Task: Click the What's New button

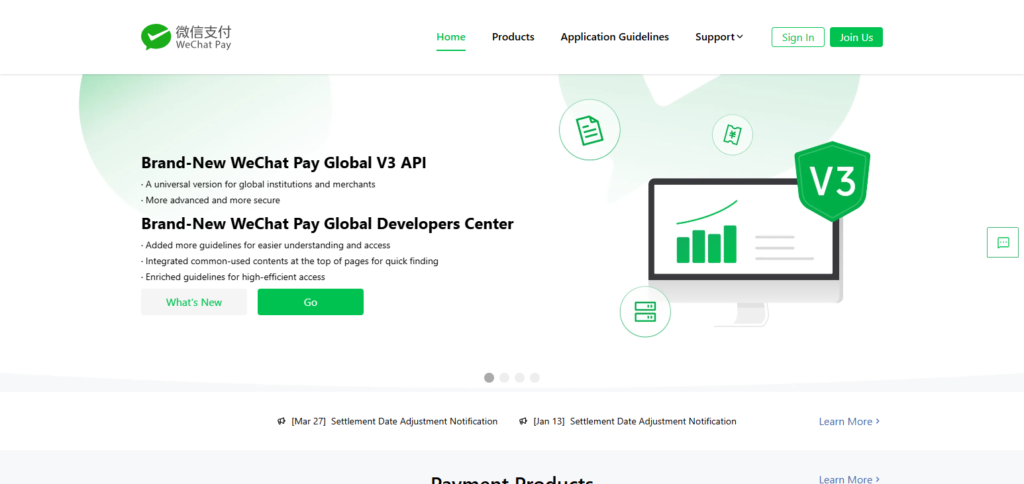Action: (x=194, y=302)
